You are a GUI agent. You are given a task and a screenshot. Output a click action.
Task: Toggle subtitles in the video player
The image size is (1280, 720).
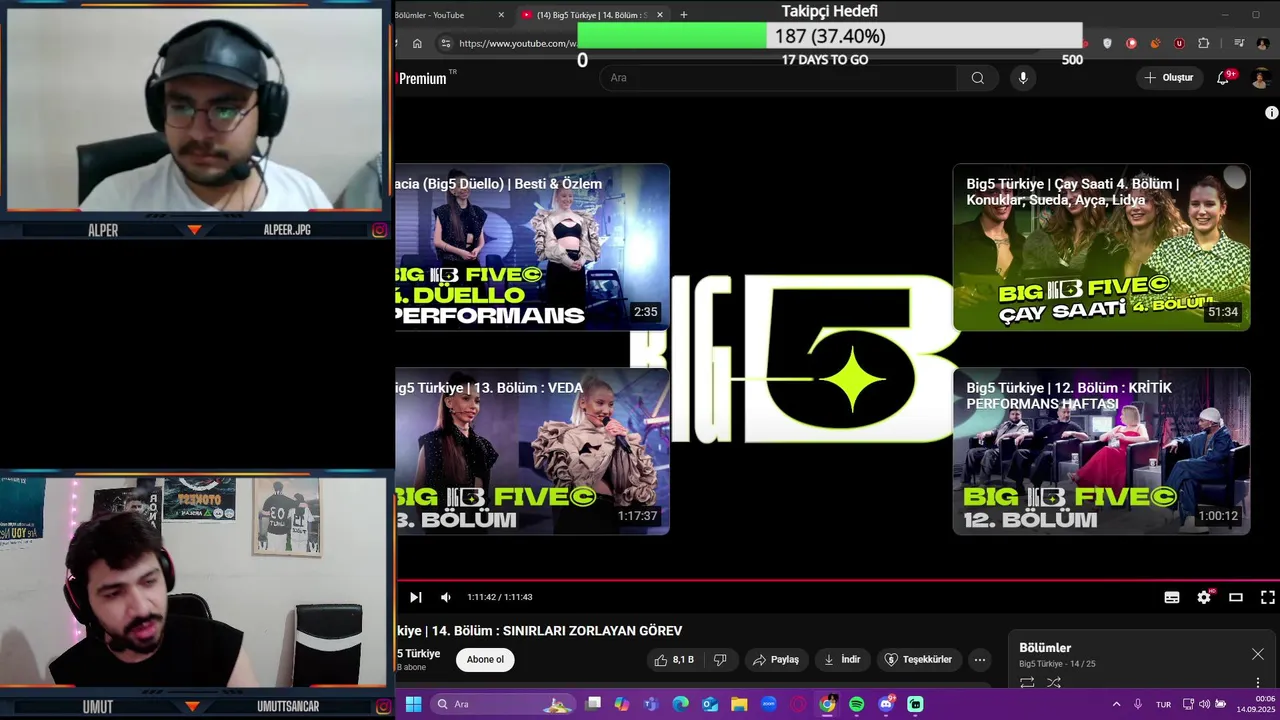point(1172,597)
